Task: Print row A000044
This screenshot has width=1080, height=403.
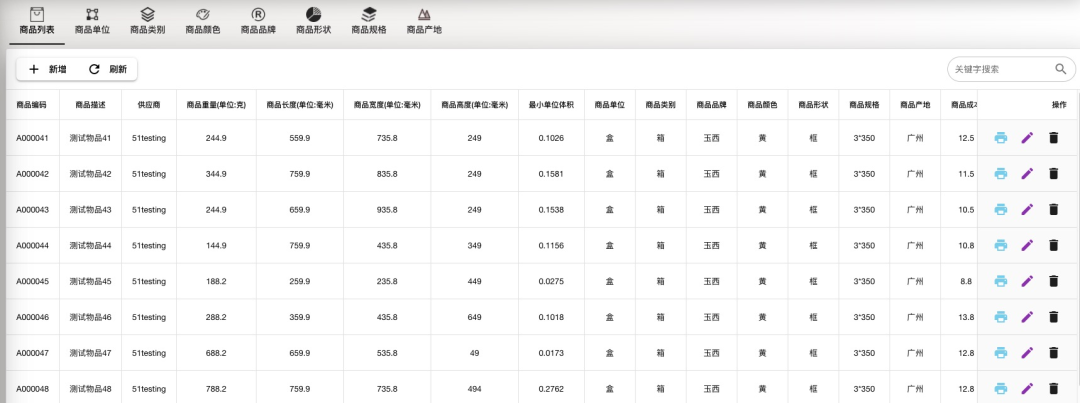Action: point(1001,245)
